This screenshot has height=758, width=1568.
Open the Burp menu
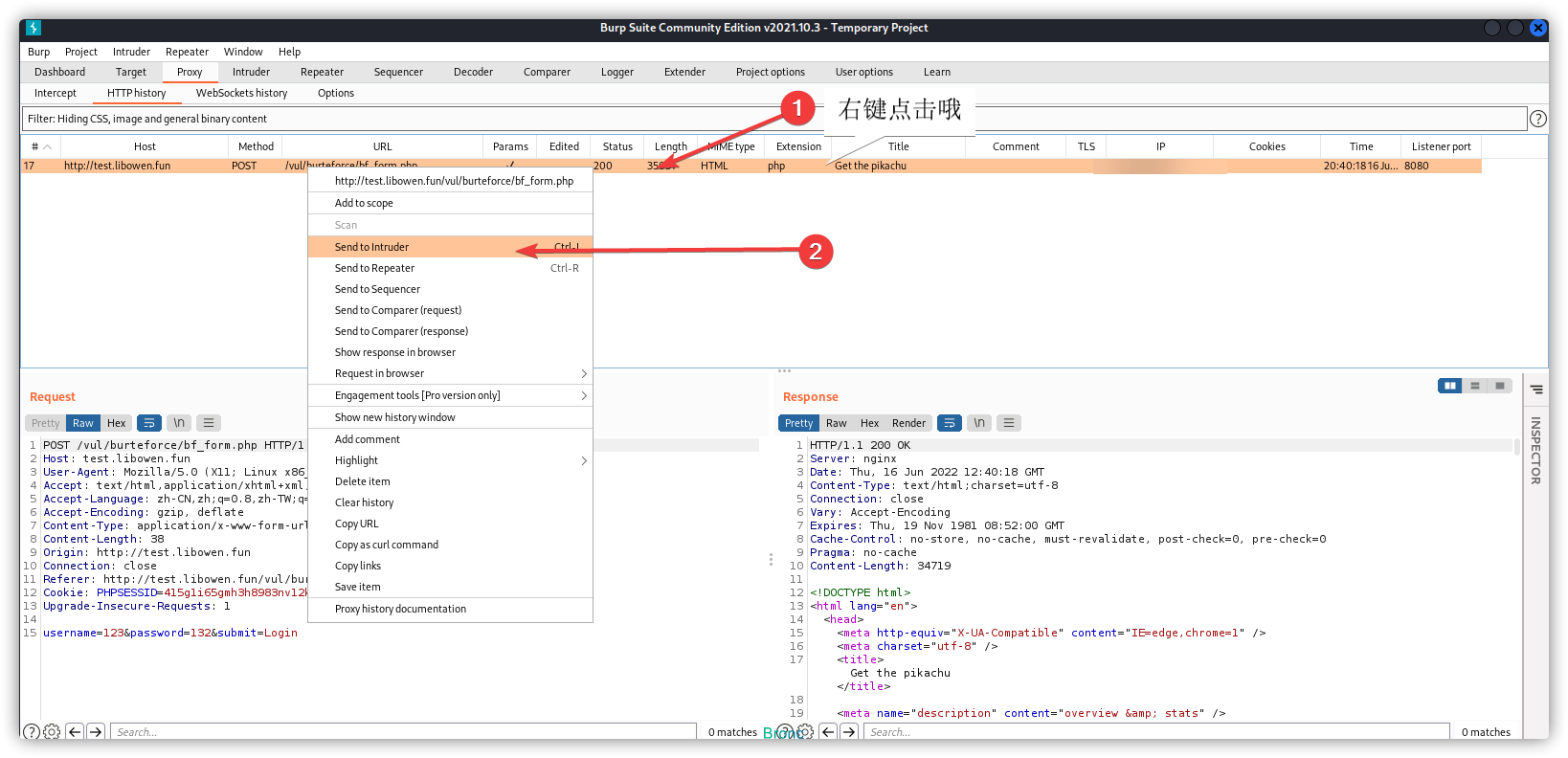point(39,52)
